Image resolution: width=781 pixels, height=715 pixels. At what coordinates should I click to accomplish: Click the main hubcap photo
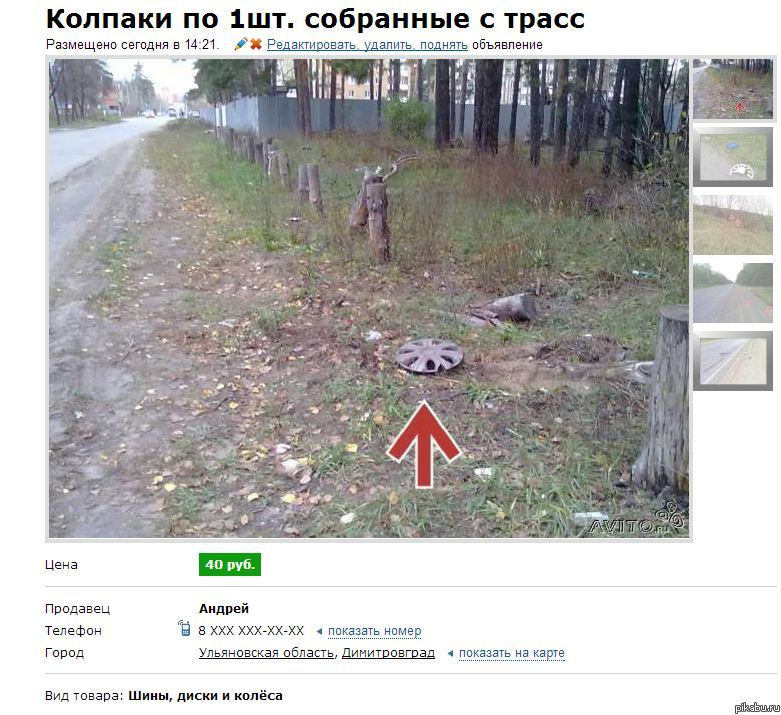click(369, 298)
